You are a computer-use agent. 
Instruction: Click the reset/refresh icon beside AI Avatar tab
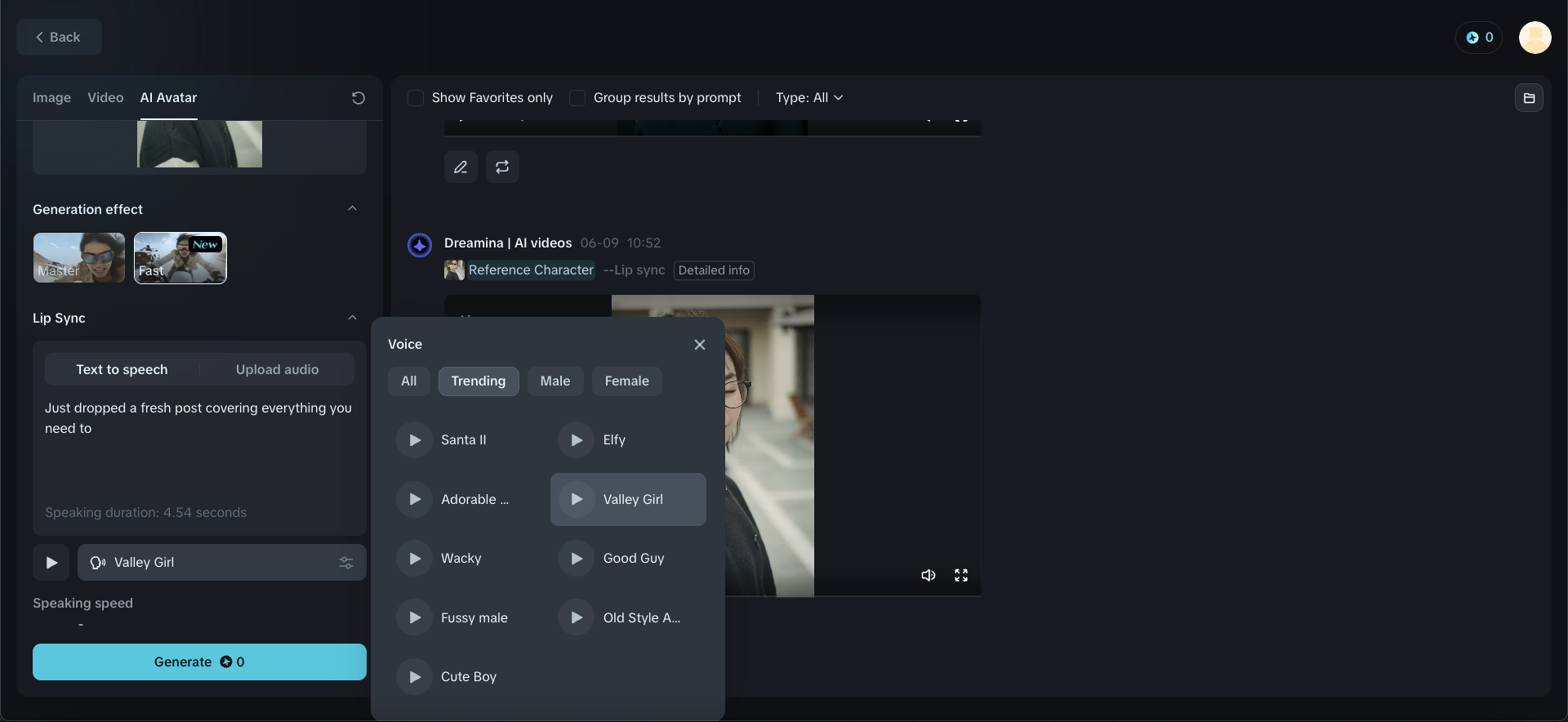pyautogui.click(x=358, y=98)
